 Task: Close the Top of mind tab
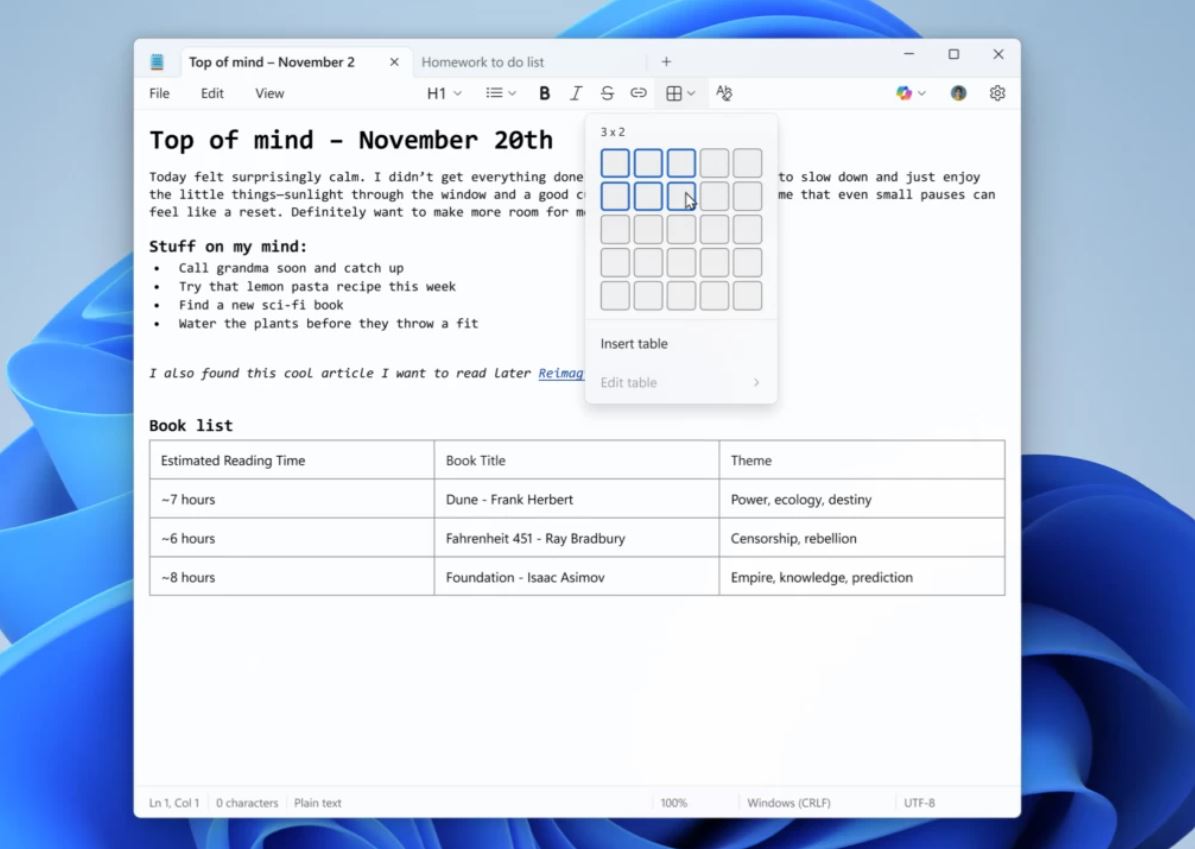coord(394,62)
